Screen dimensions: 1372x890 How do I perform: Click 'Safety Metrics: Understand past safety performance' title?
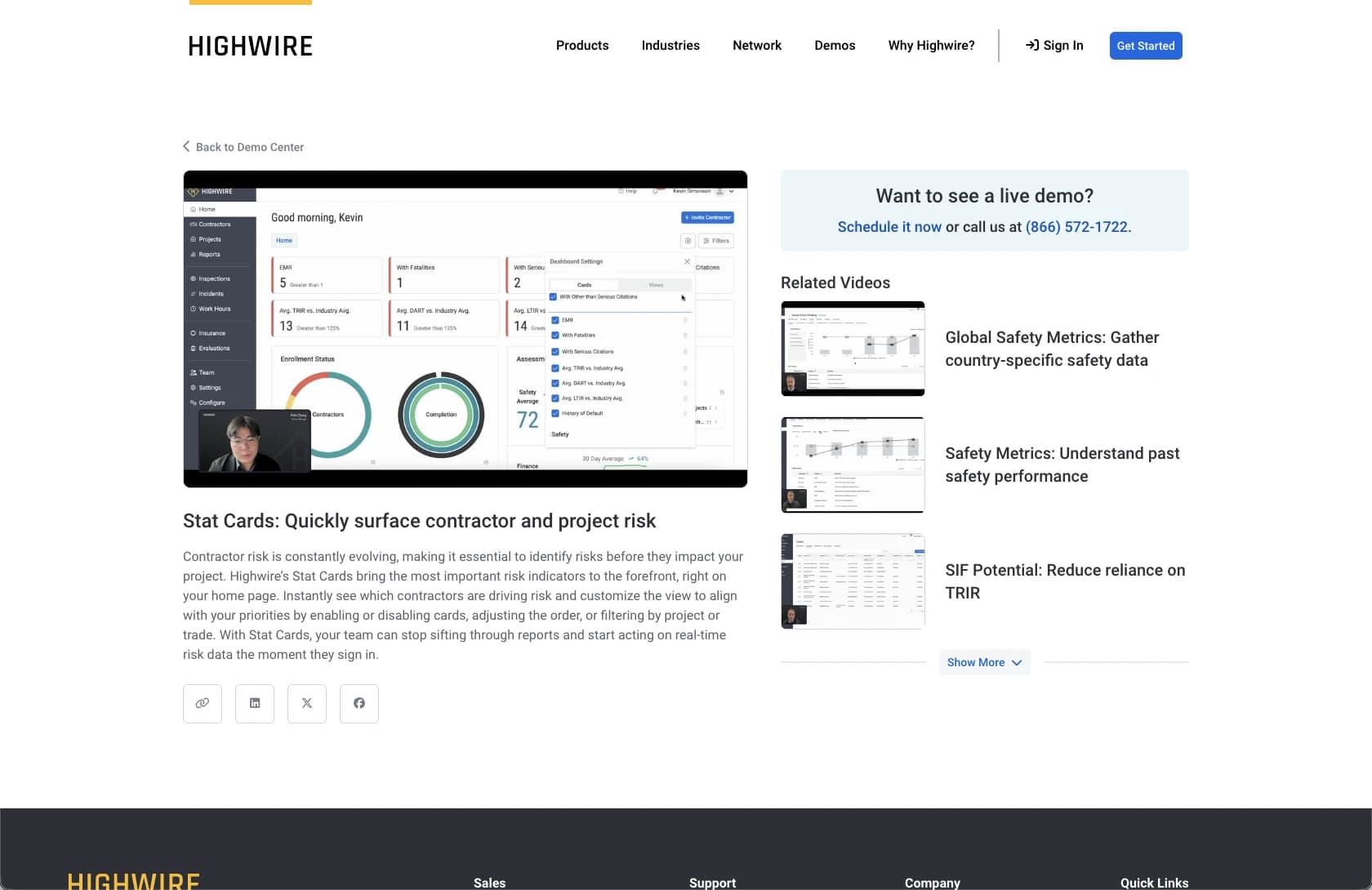pos(1062,465)
